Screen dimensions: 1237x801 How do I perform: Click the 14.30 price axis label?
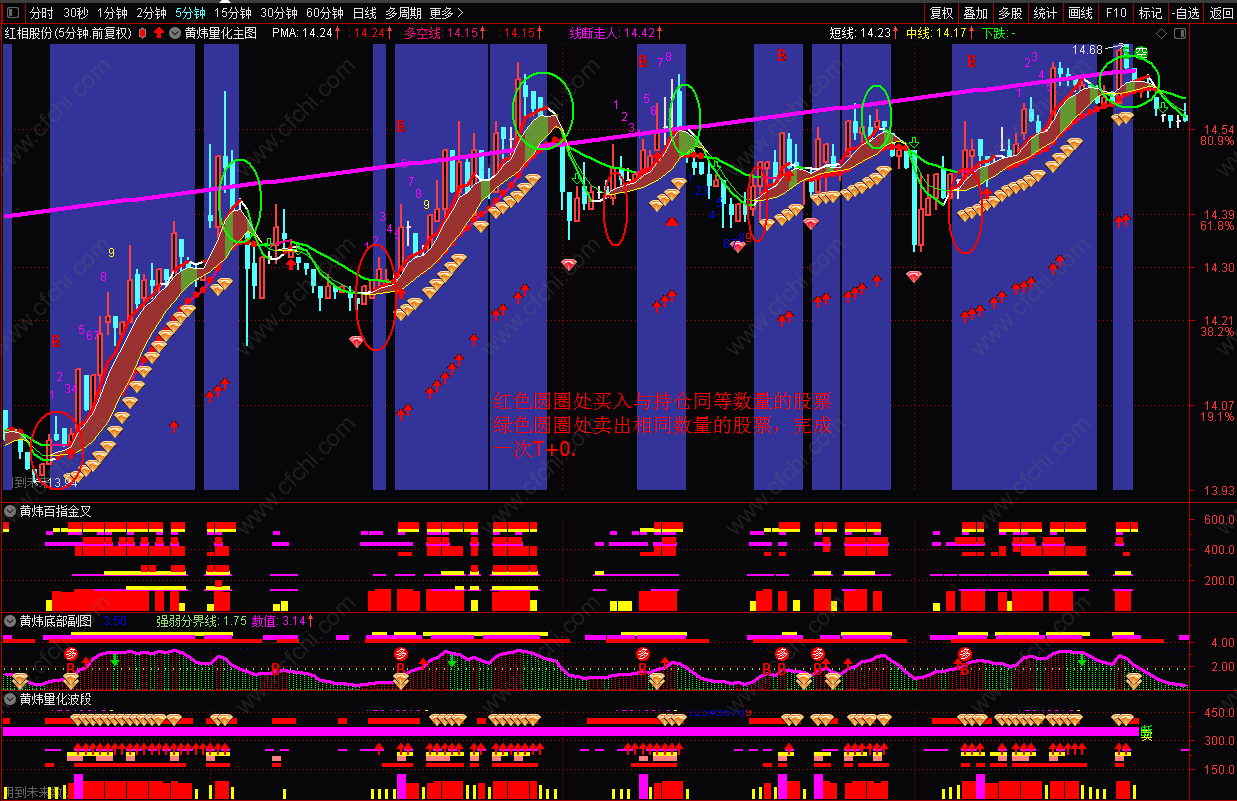coord(1219,268)
